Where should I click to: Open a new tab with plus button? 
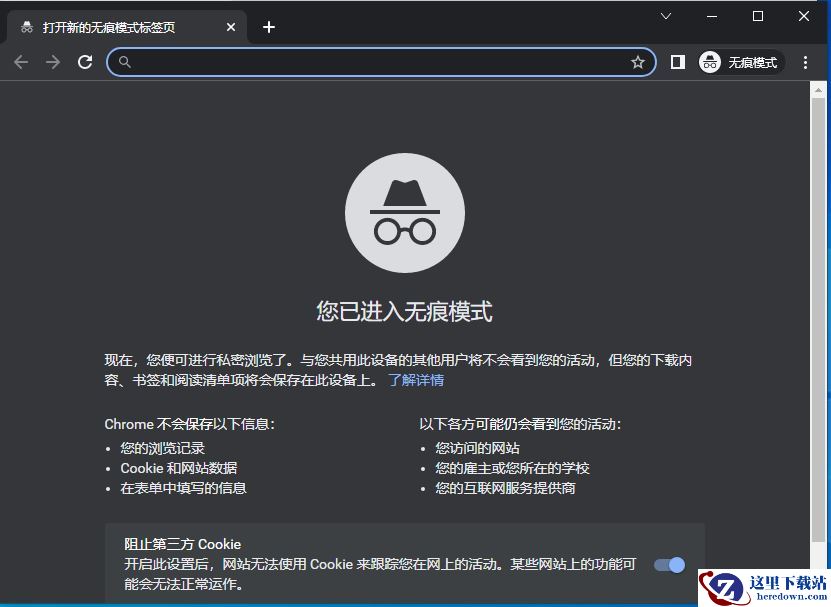pos(269,27)
